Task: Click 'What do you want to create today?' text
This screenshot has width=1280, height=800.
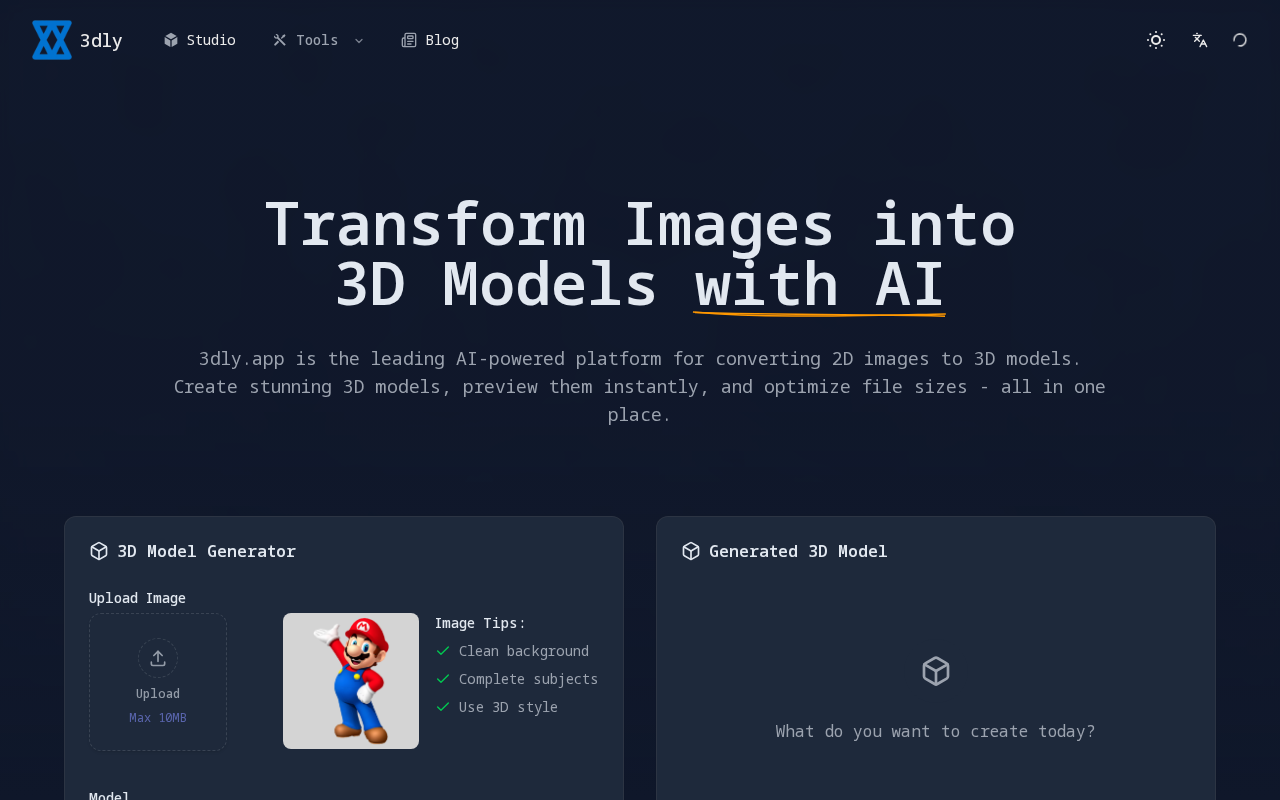Action: tap(936, 731)
